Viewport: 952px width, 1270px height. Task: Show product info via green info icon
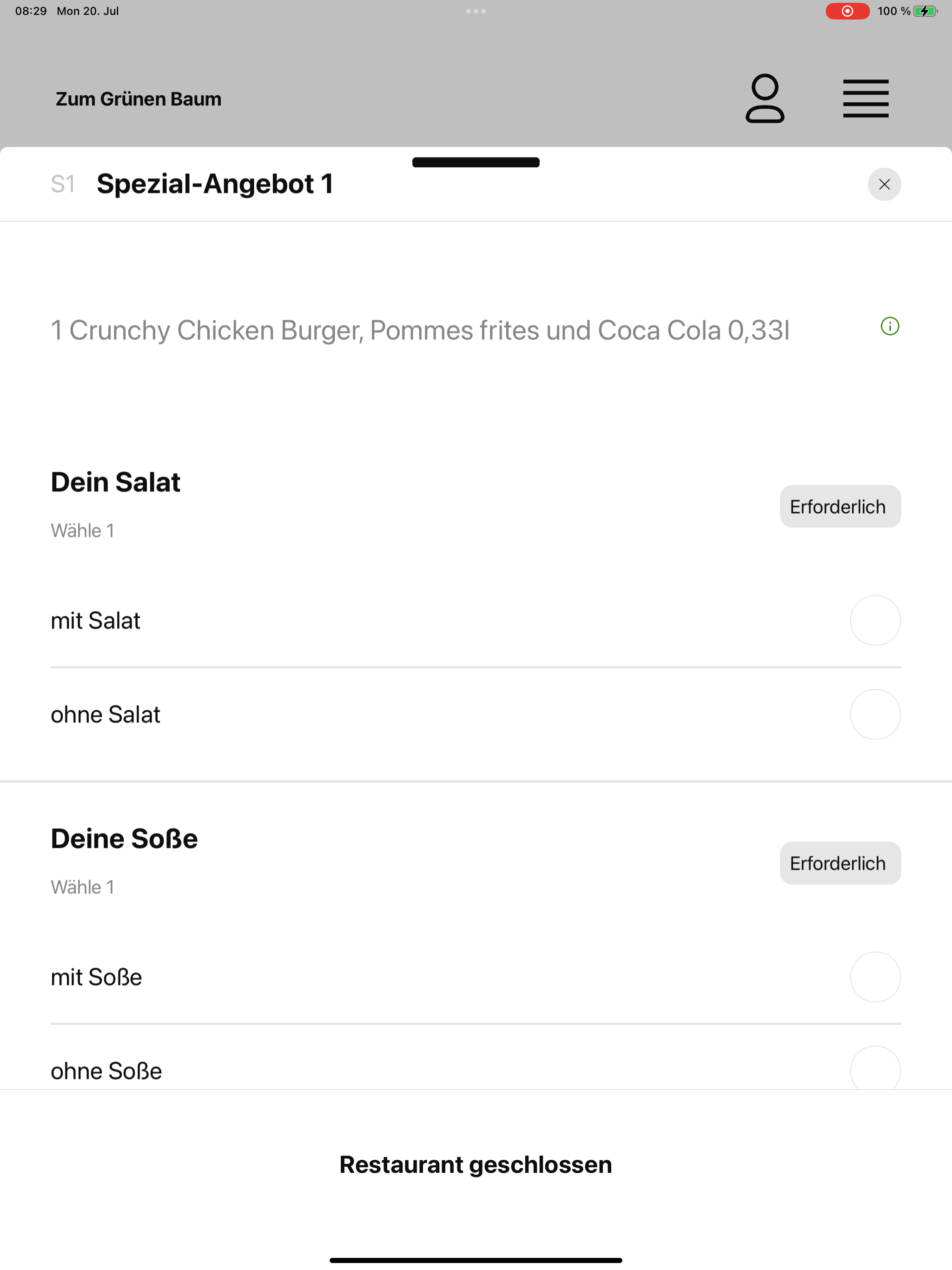[890, 326]
